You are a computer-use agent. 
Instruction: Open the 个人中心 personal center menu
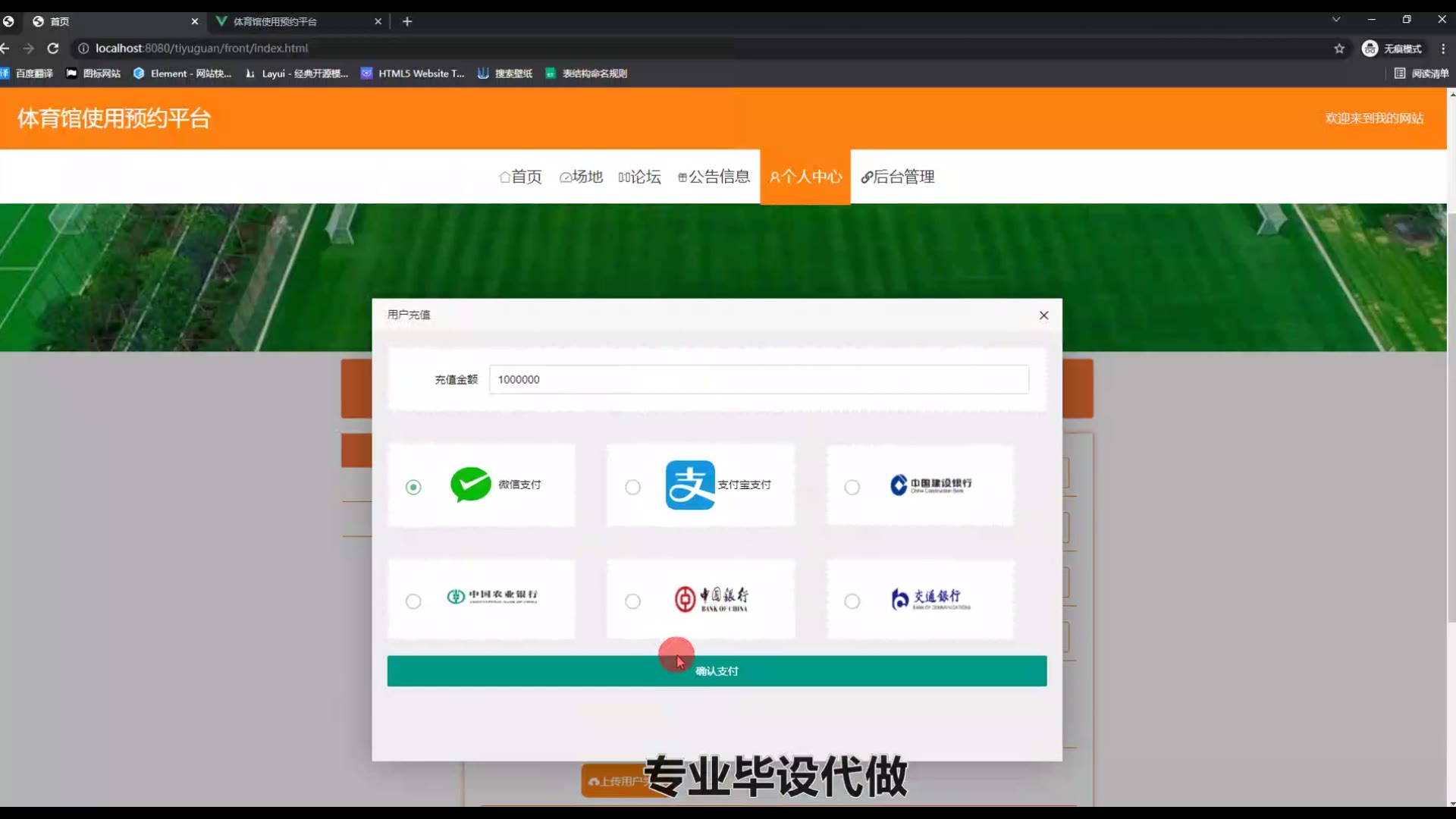click(x=805, y=177)
